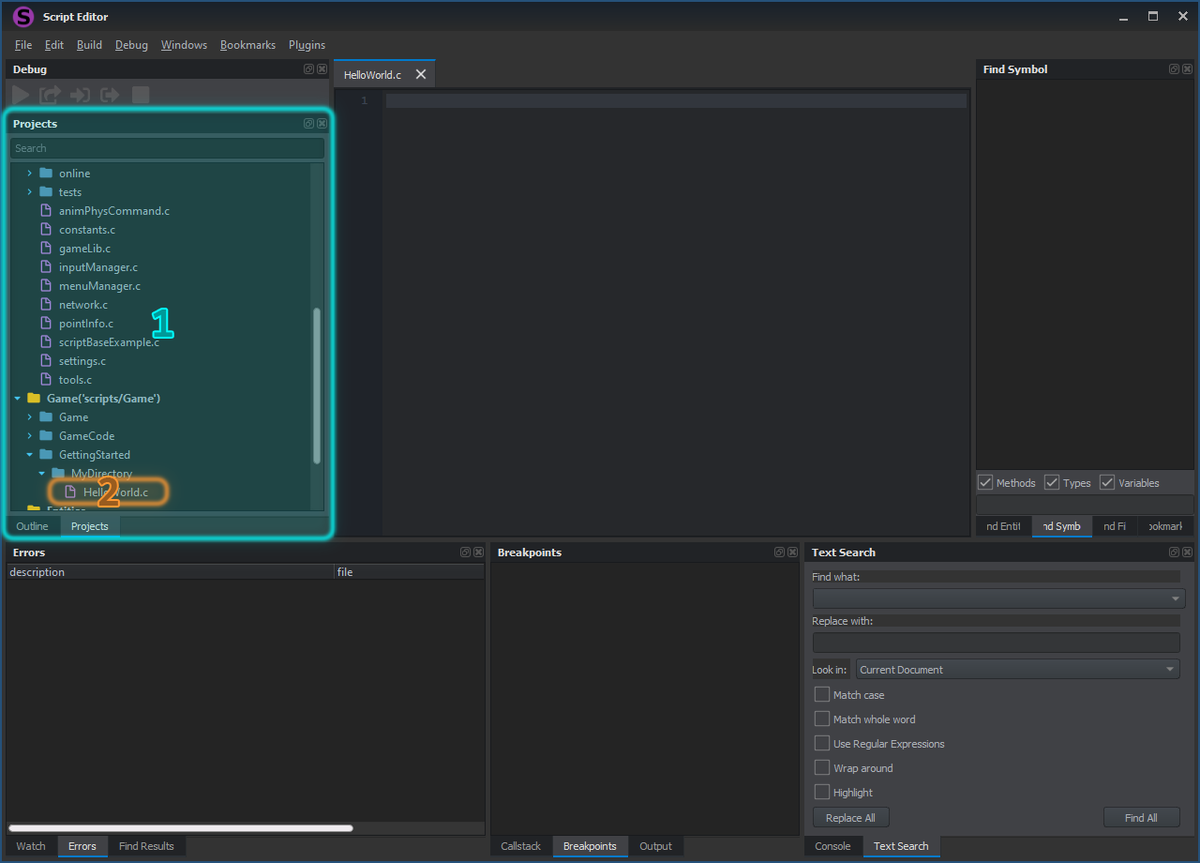Click the Projects panel search field
This screenshot has width=1200, height=863.
tap(167, 147)
